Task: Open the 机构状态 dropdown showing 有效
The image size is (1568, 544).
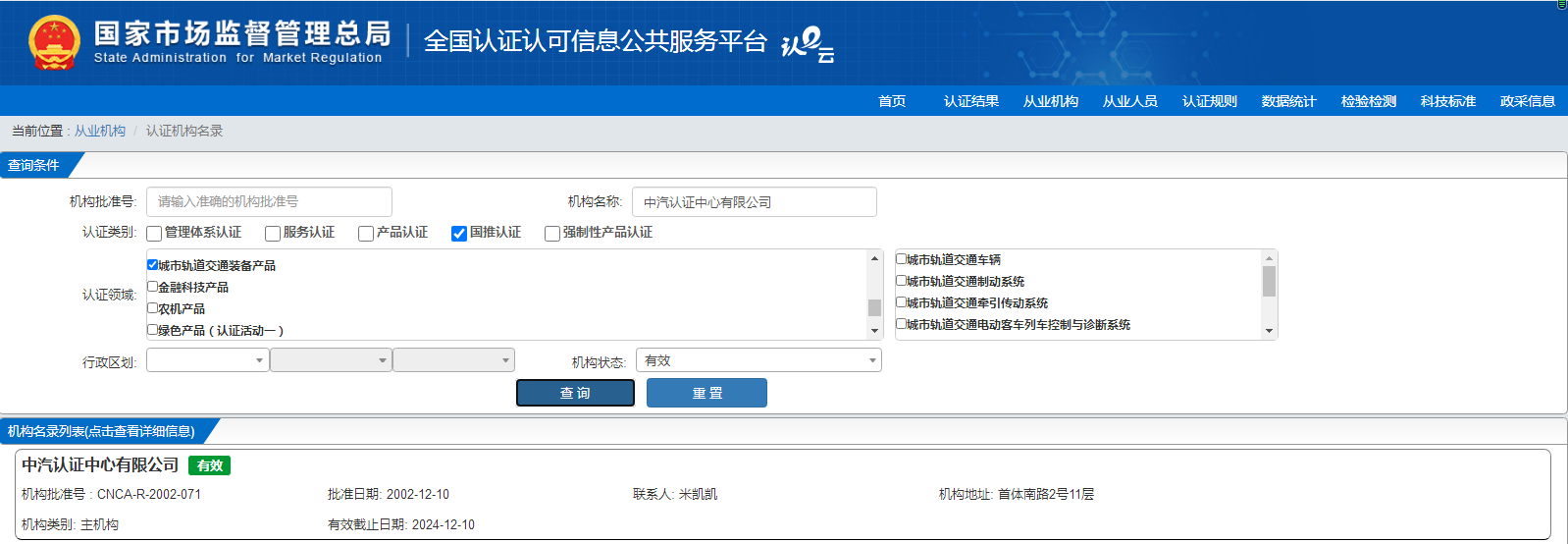Action: click(x=758, y=360)
